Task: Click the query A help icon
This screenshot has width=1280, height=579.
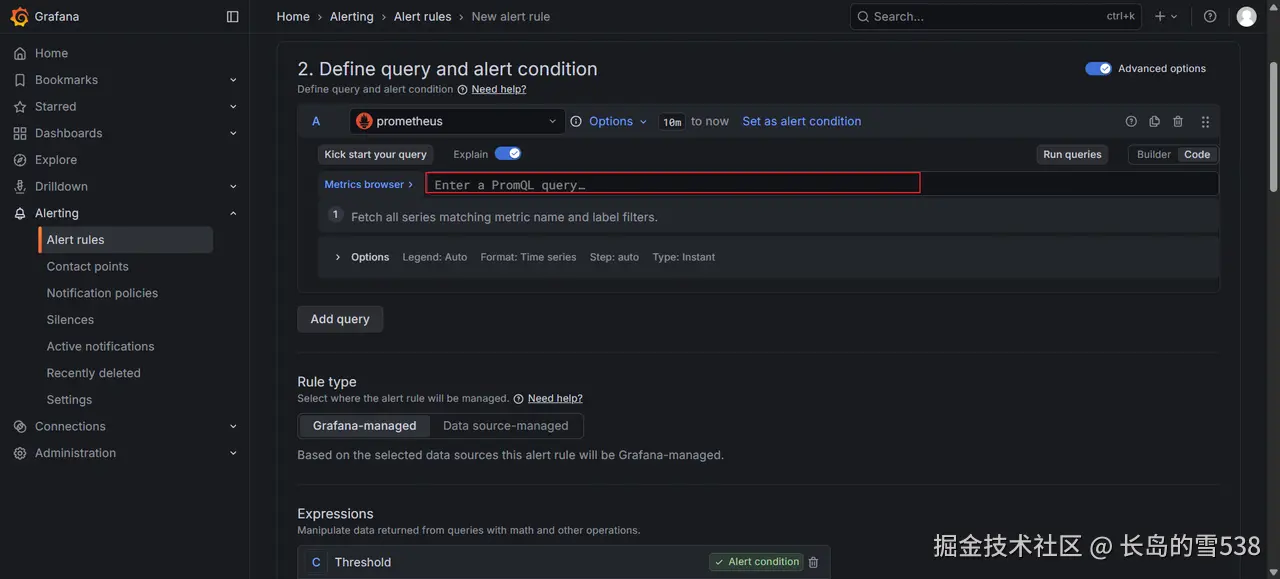Action: pos(1131,121)
